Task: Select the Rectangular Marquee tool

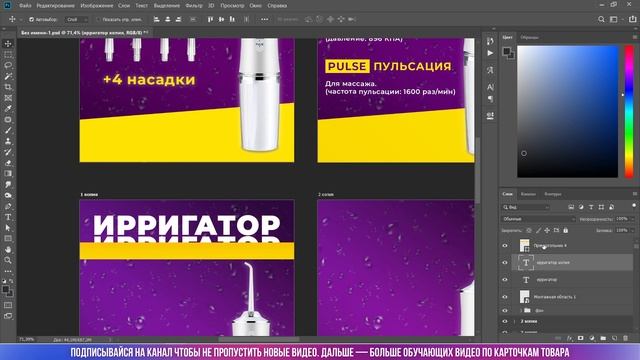Action: coord(8,55)
